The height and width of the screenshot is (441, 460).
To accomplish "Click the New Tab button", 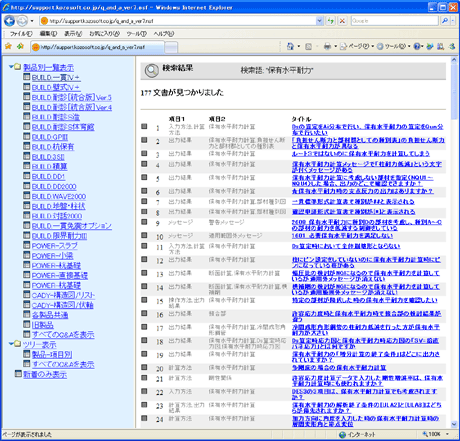I will (171, 47).
